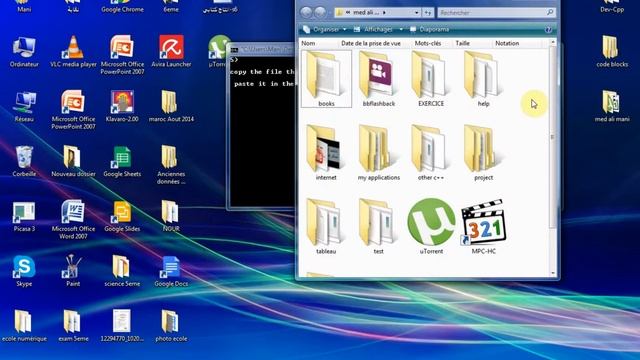Open Avira Launcher shortcut
640x360 pixels.
171,52
